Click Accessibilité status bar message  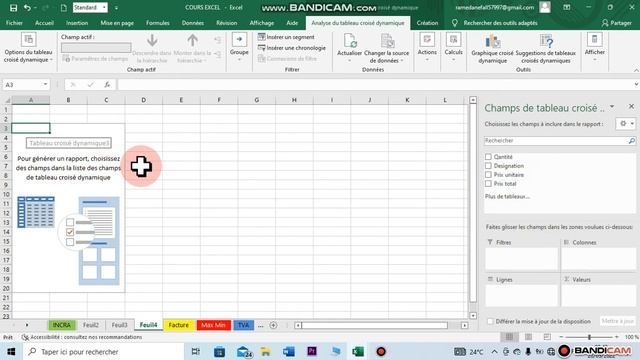(82, 337)
